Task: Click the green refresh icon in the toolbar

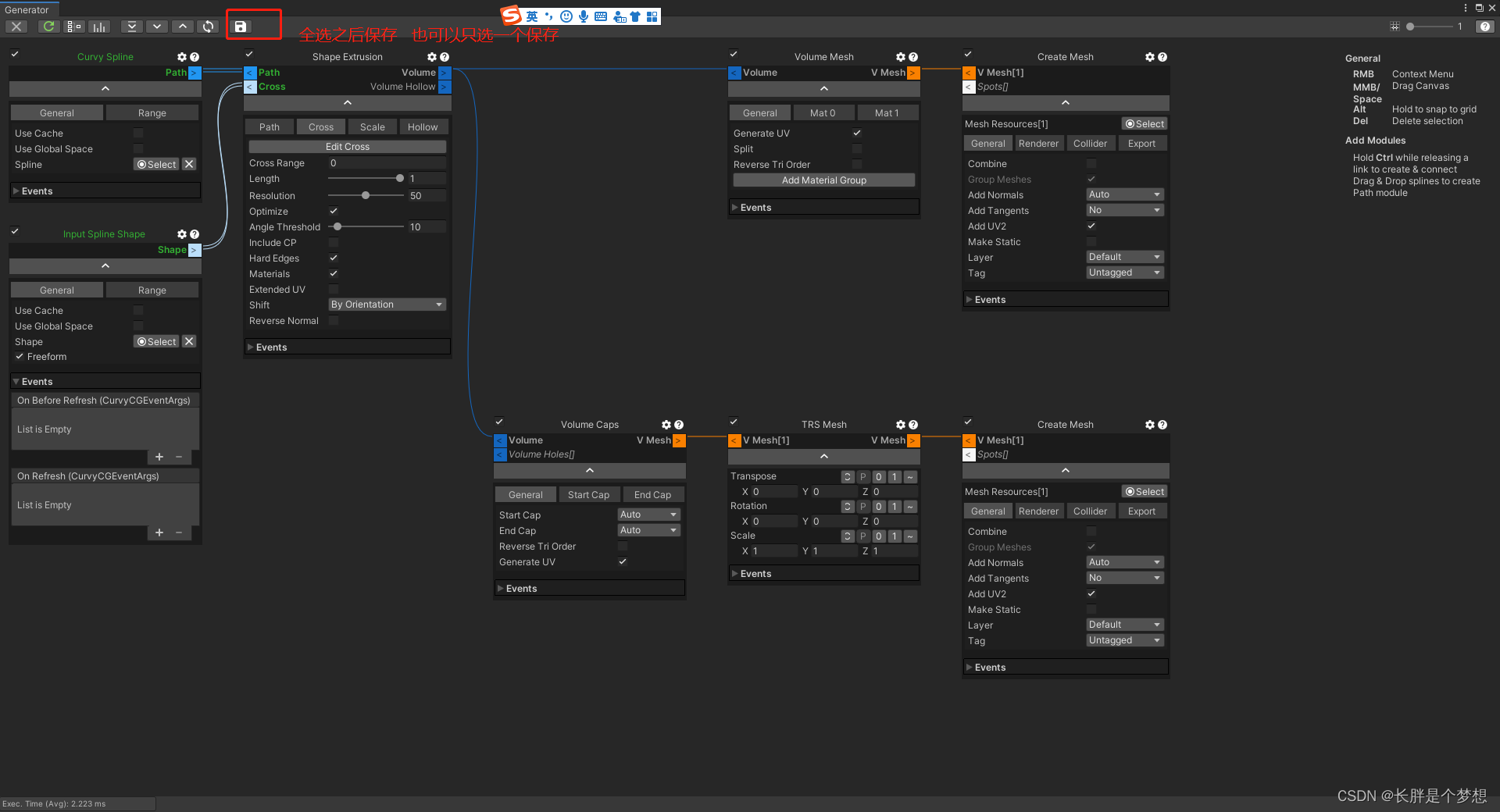Action: 48,27
